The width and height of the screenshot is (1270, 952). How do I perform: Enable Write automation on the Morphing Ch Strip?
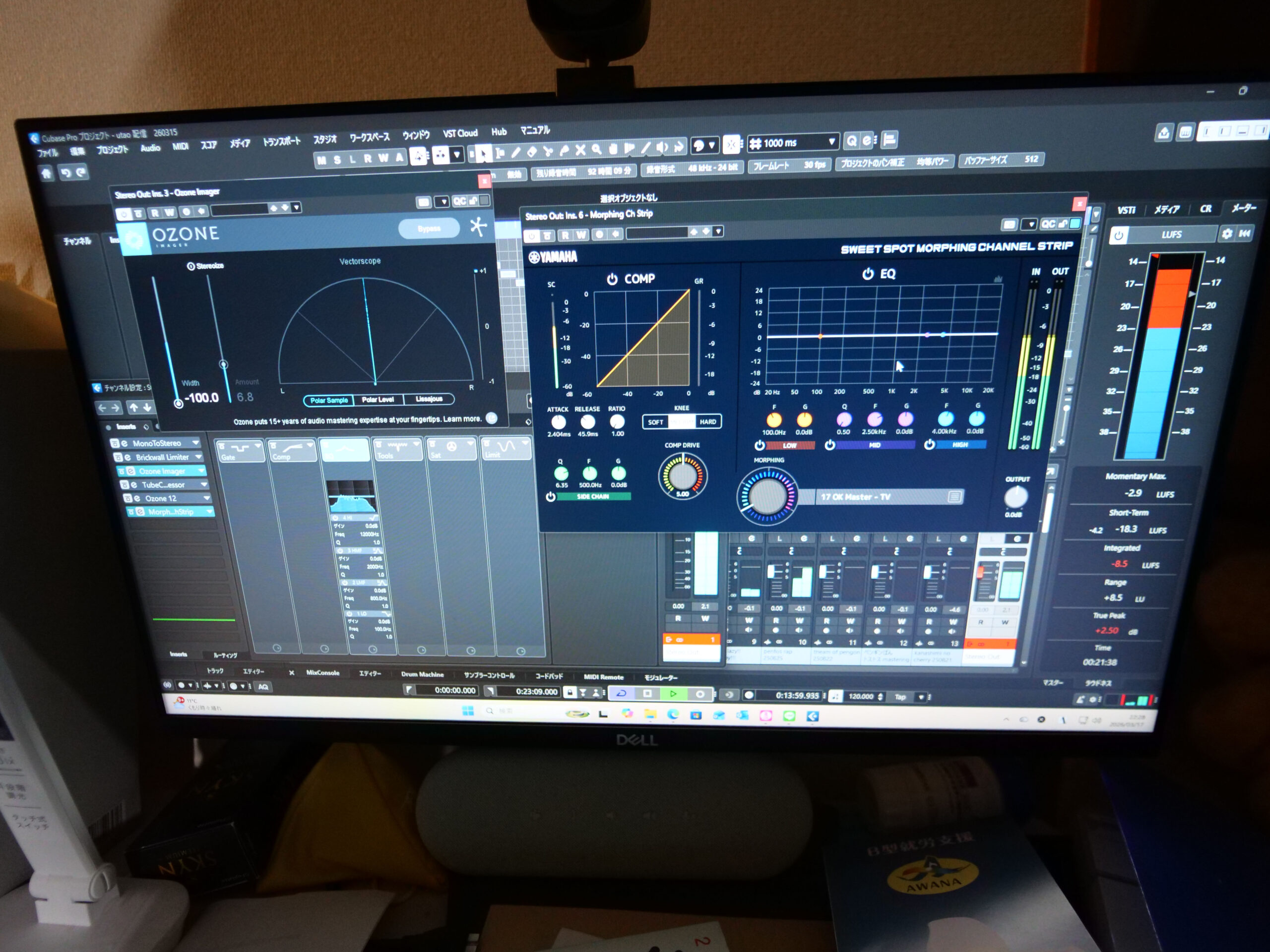point(581,234)
